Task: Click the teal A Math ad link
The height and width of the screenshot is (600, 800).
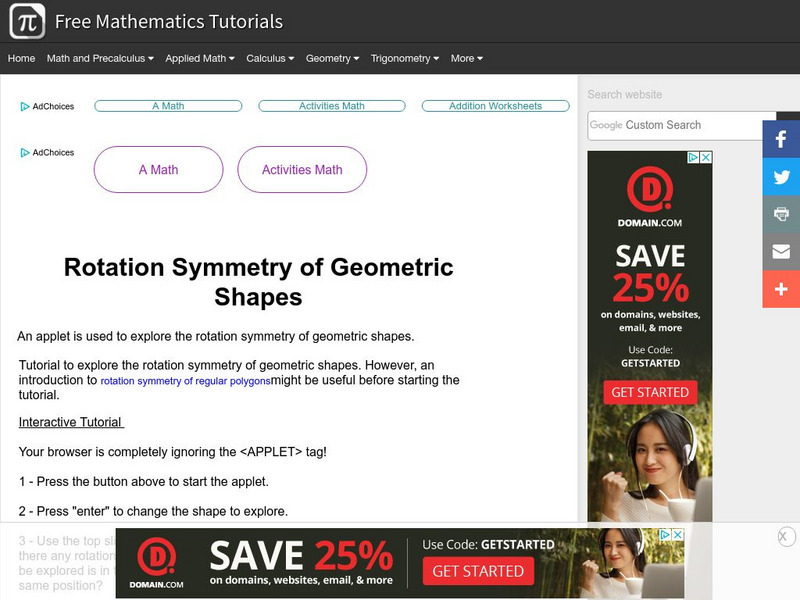Action: 168,106
